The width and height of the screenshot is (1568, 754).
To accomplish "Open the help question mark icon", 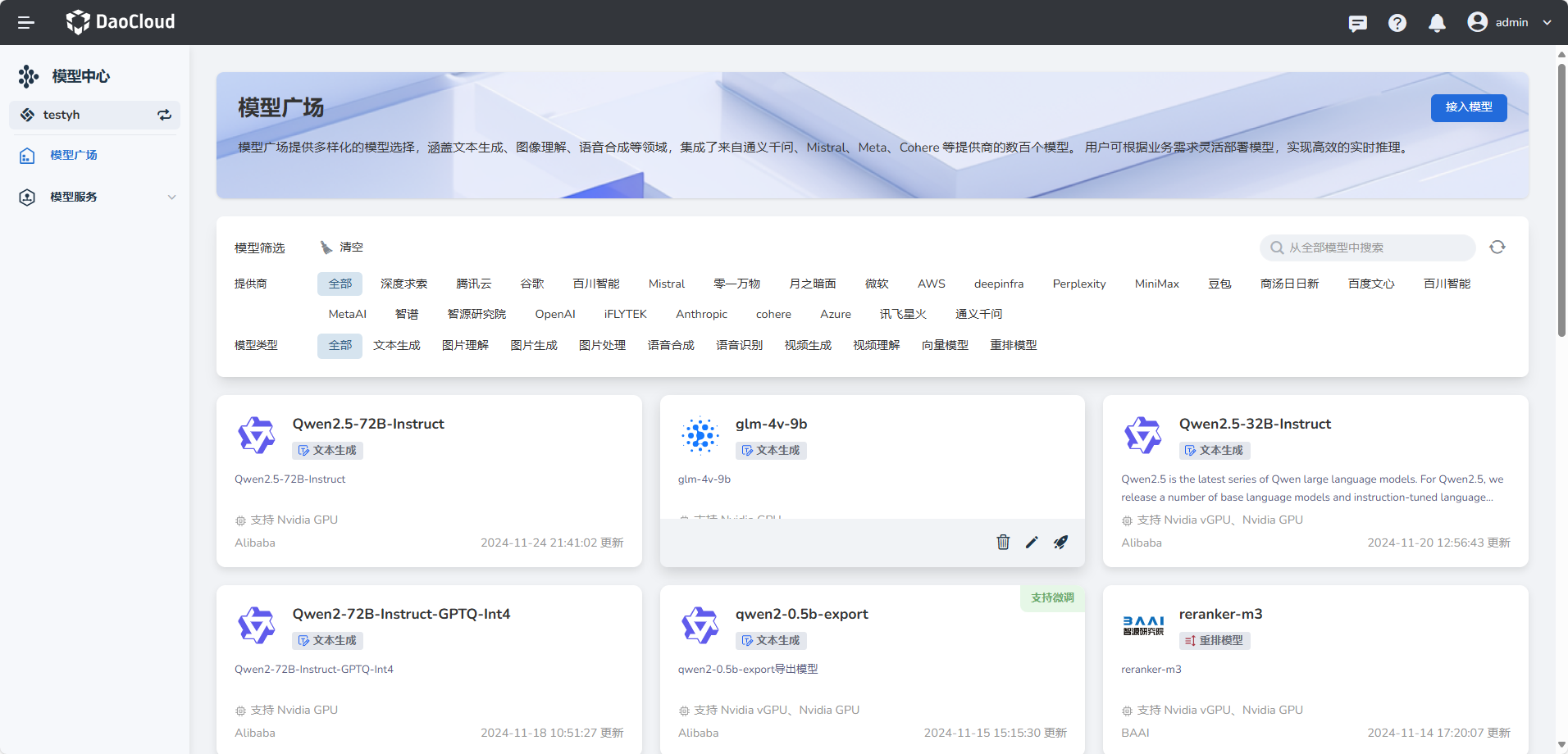I will coord(1397,23).
